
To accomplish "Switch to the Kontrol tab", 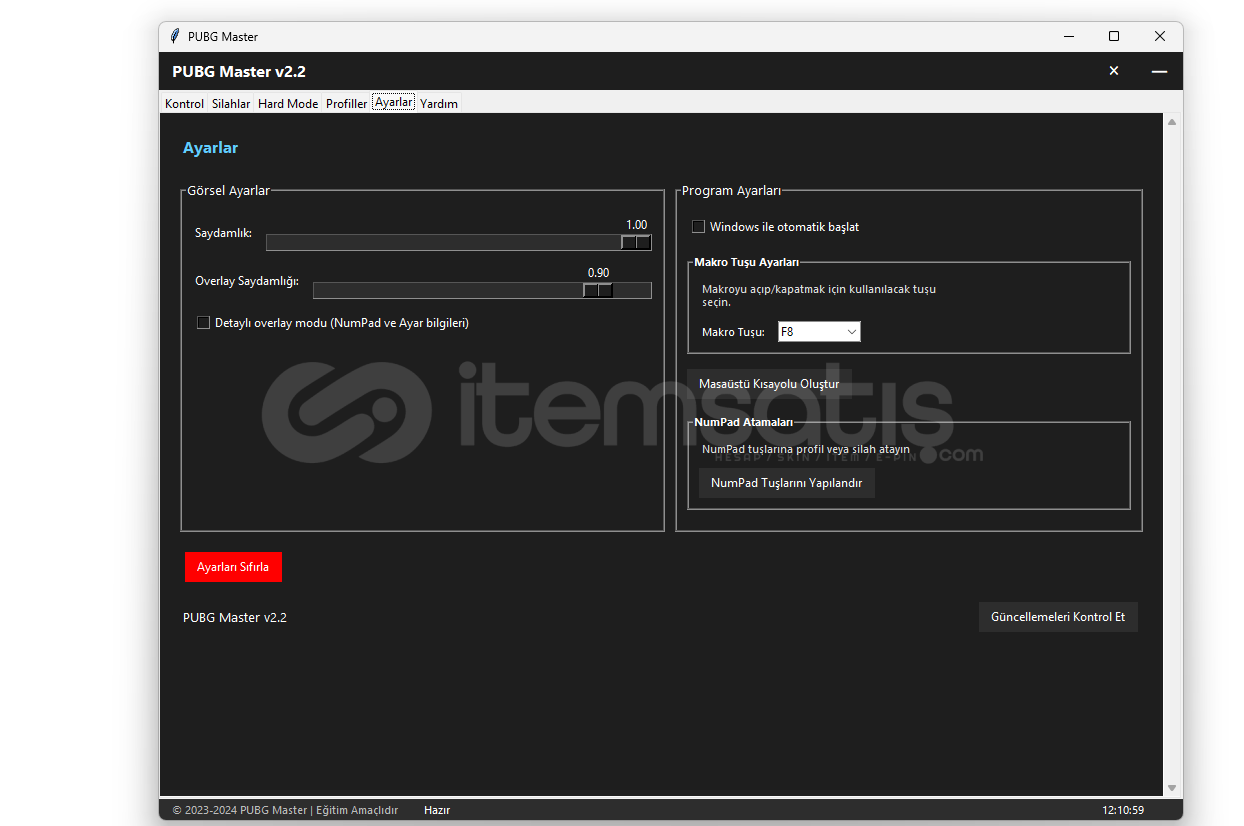I will (x=184, y=103).
